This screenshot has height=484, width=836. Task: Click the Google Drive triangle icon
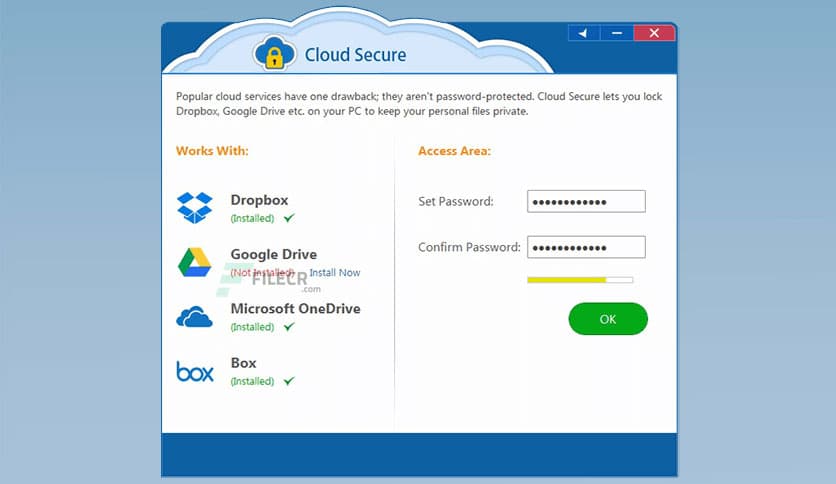click(195, 262)
